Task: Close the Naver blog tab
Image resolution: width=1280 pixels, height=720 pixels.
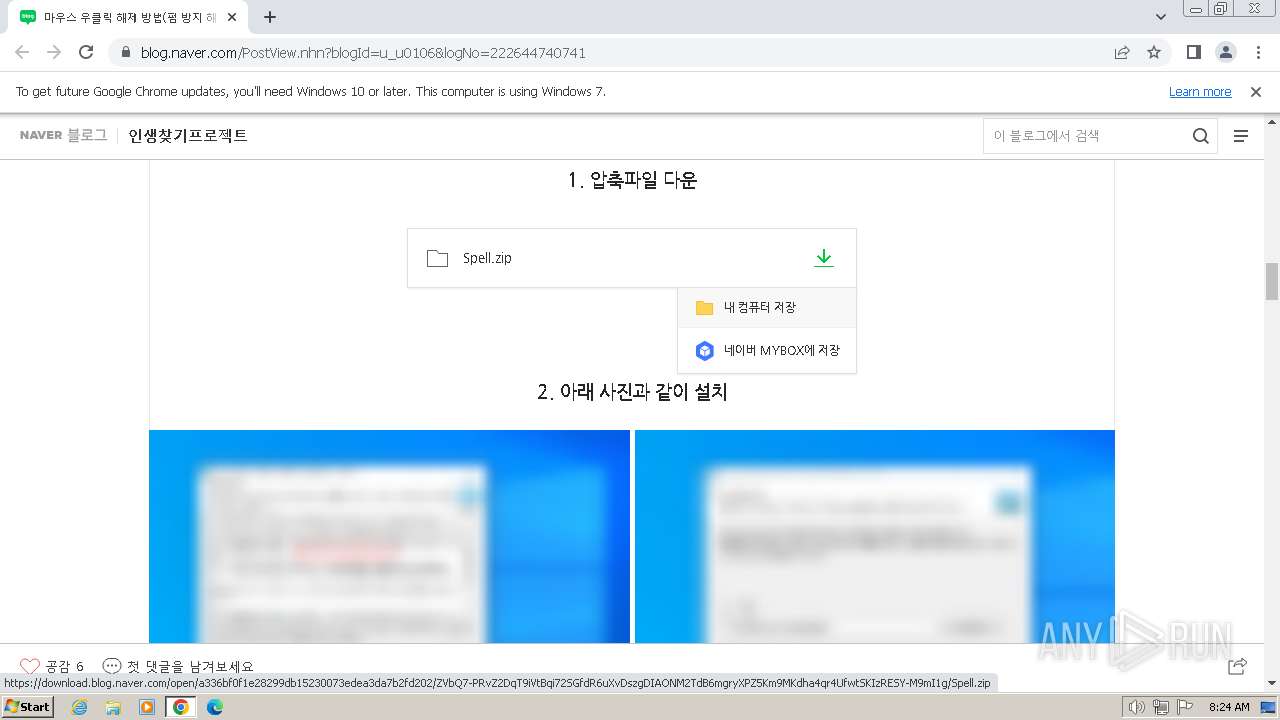Action: (x=233, y=17)
